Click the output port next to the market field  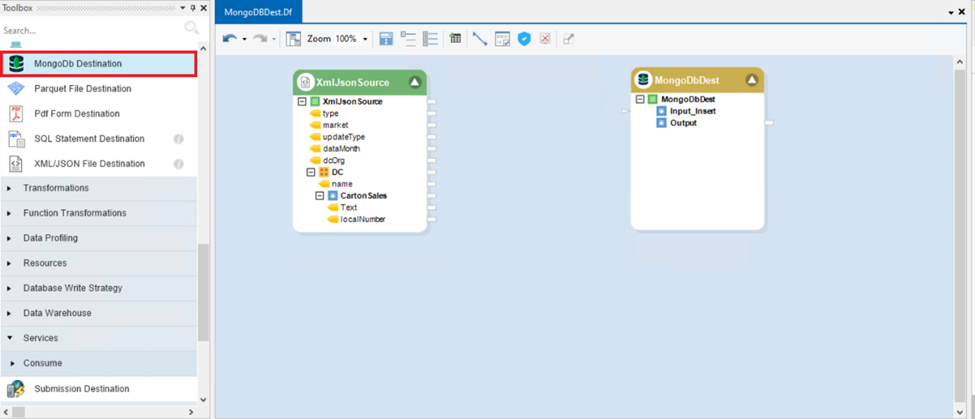[432, 125]
